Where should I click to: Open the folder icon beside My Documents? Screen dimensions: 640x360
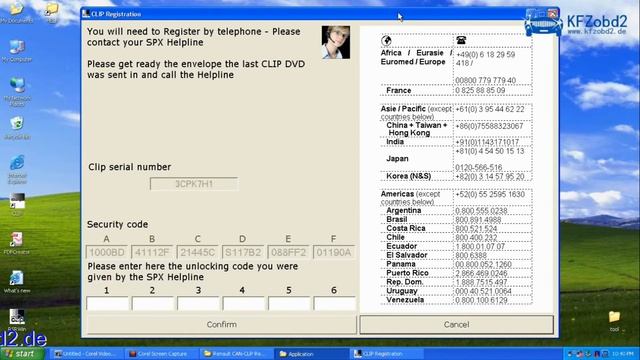click(52, 12)
